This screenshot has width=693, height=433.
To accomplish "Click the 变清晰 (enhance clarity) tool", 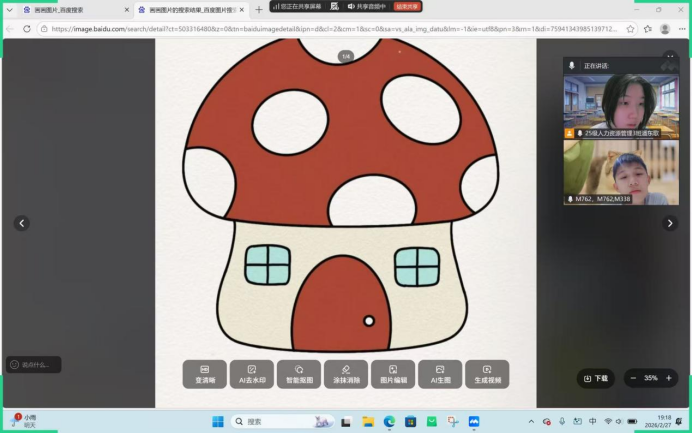I will [204, 374].
